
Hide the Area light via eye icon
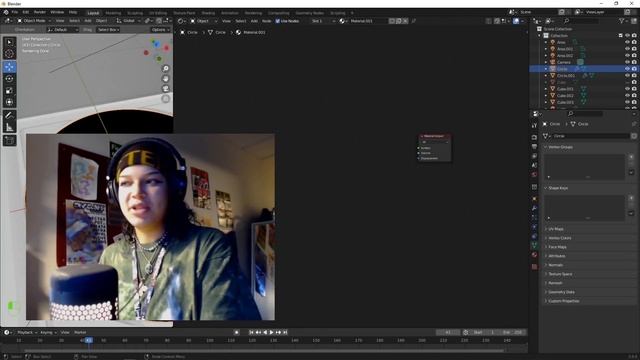click(x=627, y=42)
